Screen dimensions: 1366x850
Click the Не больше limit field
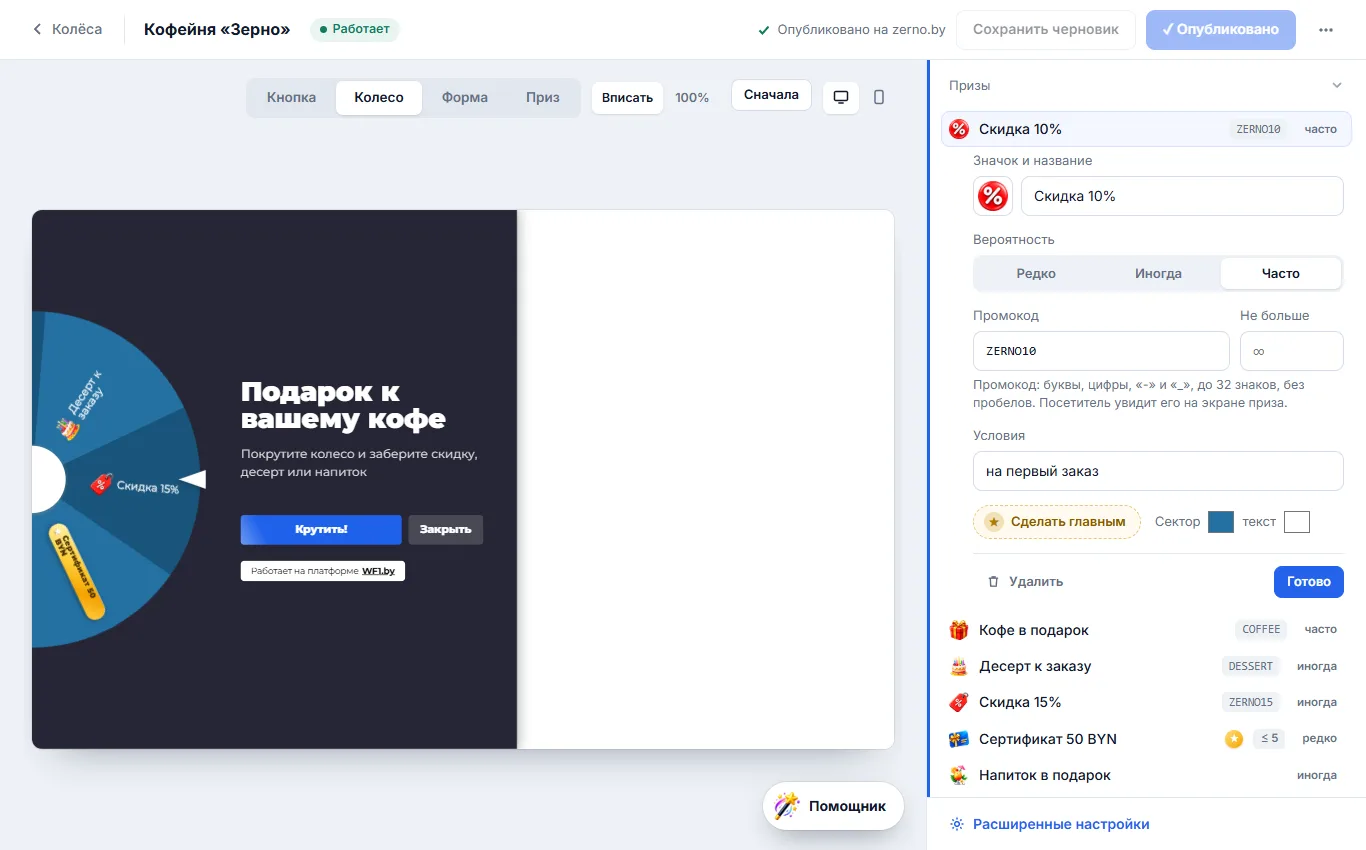click(1292, 351)
